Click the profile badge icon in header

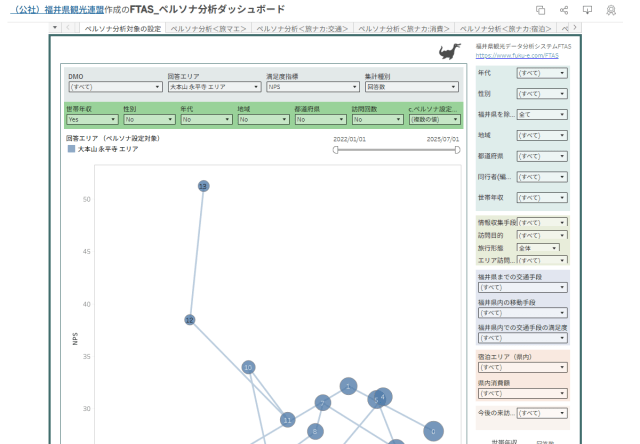tap(611, 10)
